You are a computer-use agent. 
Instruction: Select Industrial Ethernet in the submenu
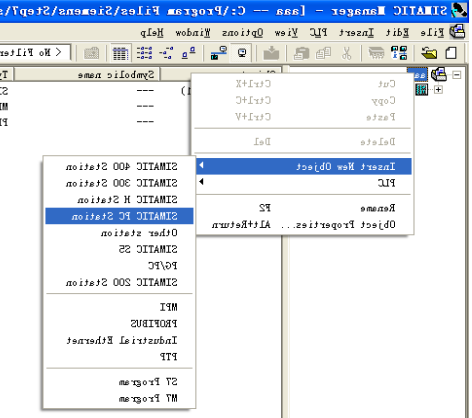119,340
